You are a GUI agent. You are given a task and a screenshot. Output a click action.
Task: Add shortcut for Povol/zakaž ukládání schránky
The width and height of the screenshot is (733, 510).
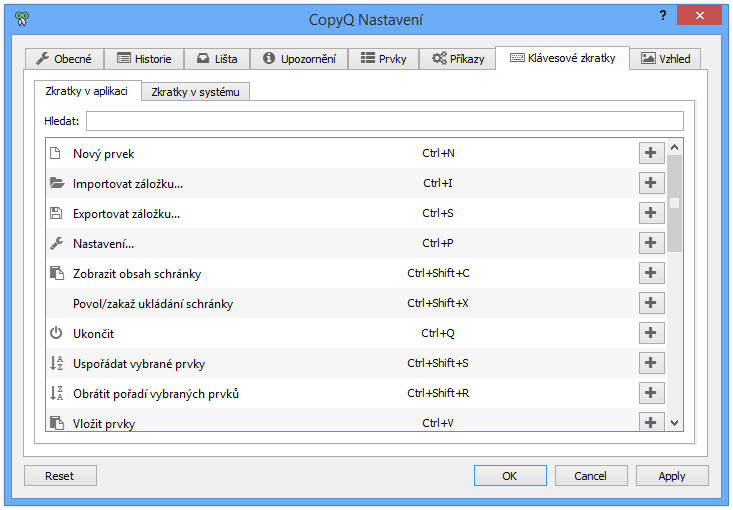(651, 302)
